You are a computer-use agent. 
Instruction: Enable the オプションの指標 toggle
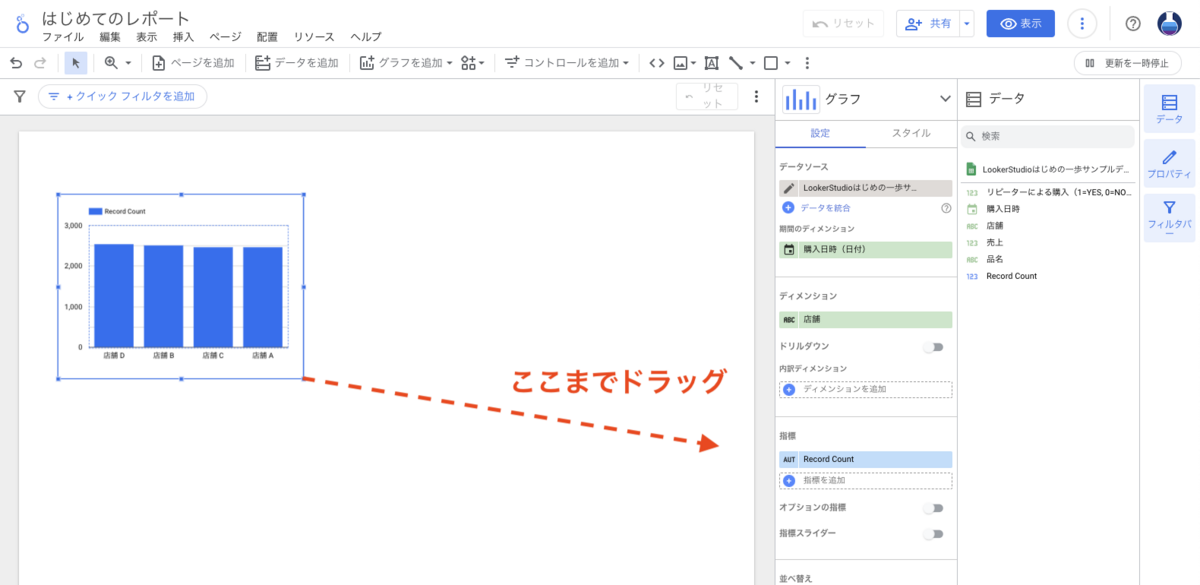tap(932, 508)
